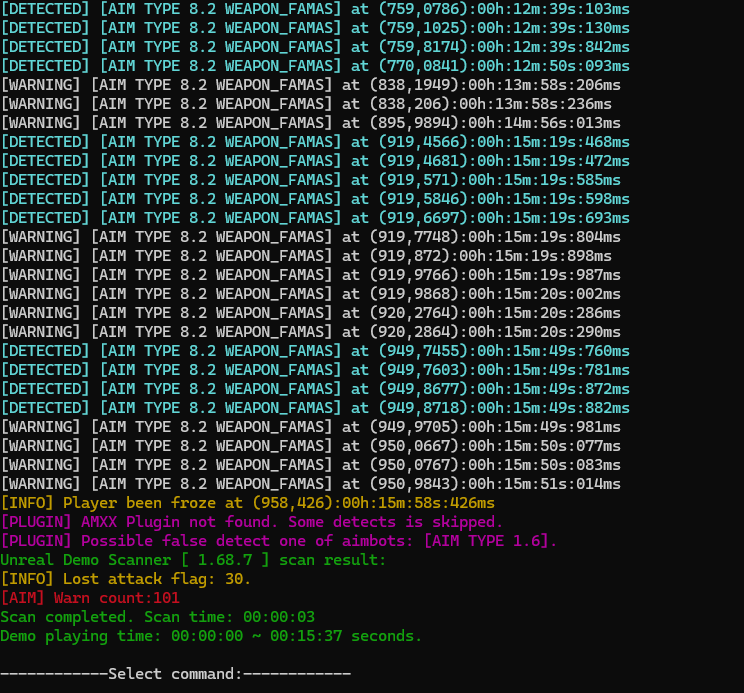Click the 'Unreal Demo Scanner [ 1.68.7 ]' line
This screenshot has width=744, height=693.
(193, 560)
